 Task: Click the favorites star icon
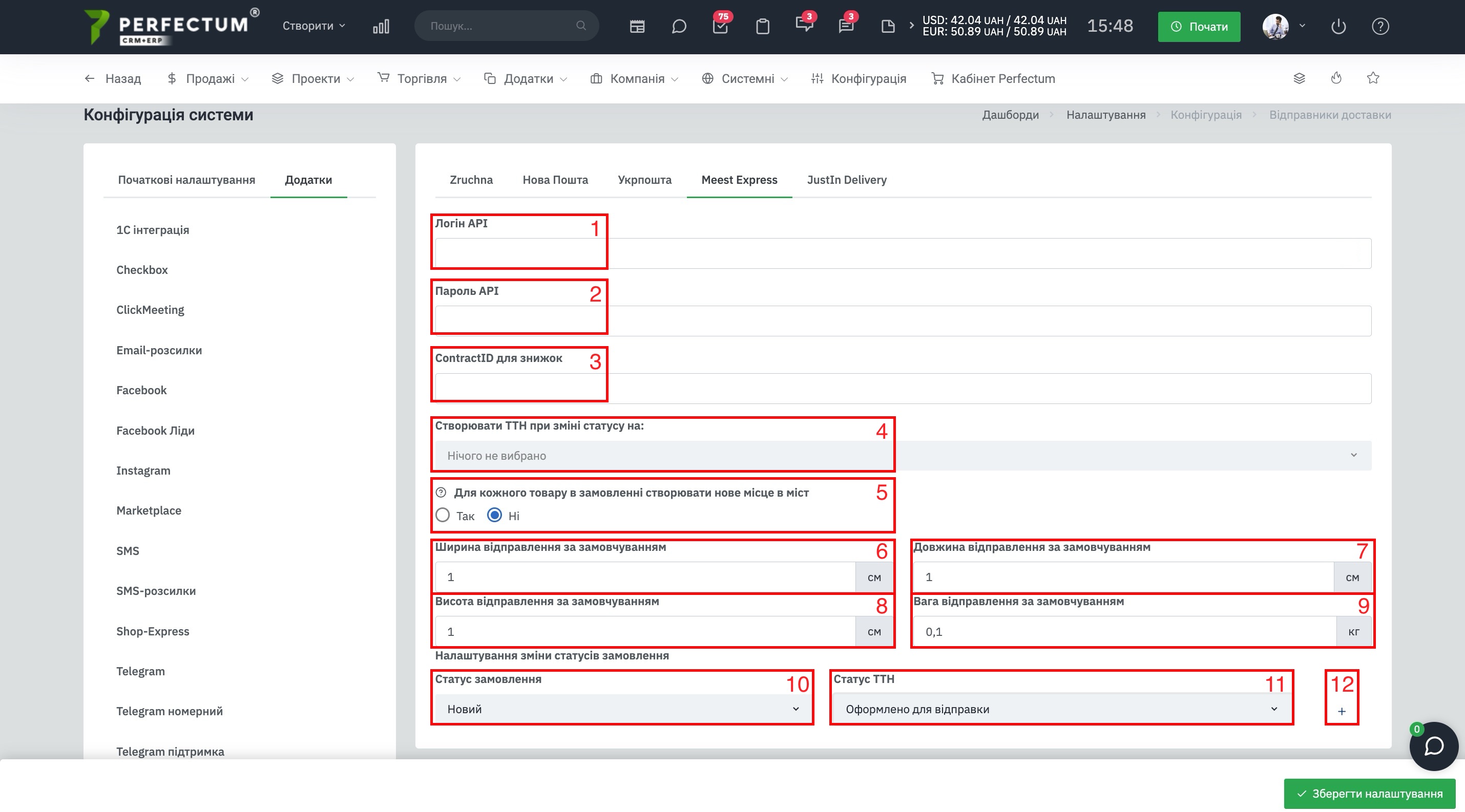[x=1373, y=78]
